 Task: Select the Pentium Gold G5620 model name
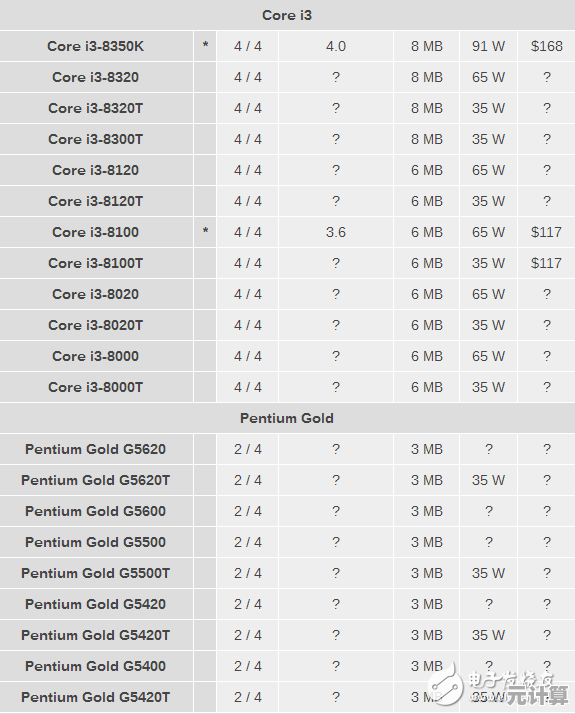pos(96,449)
